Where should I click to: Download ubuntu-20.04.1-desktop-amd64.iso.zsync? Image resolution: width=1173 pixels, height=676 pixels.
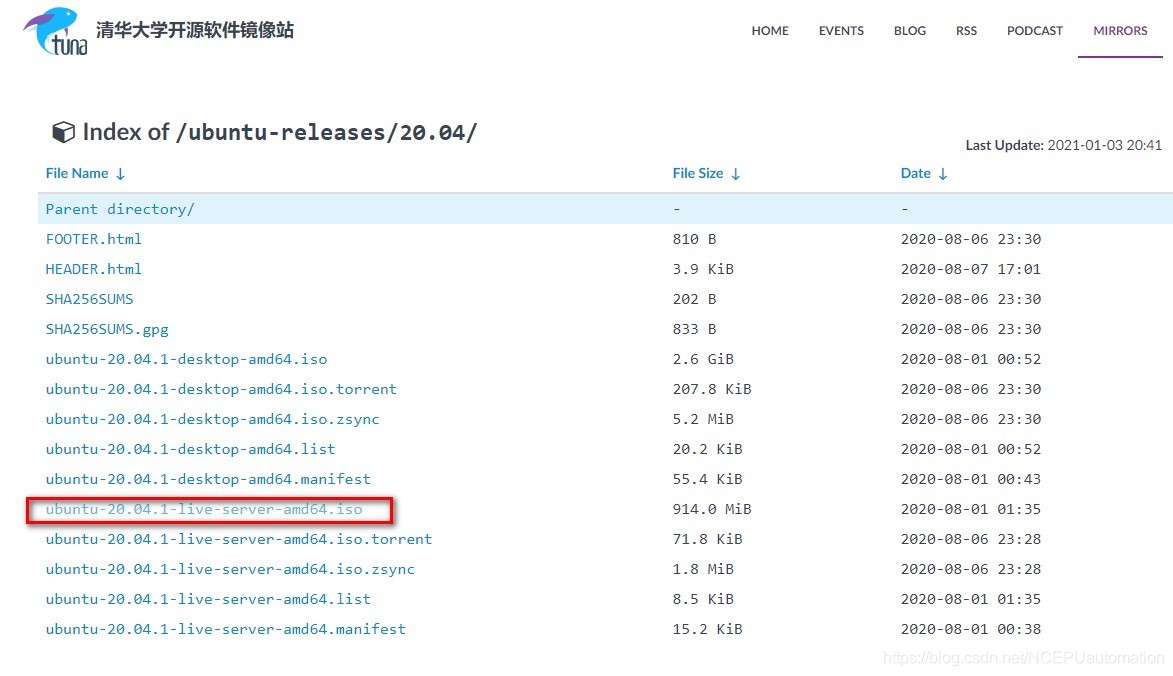tap(212, 419)
